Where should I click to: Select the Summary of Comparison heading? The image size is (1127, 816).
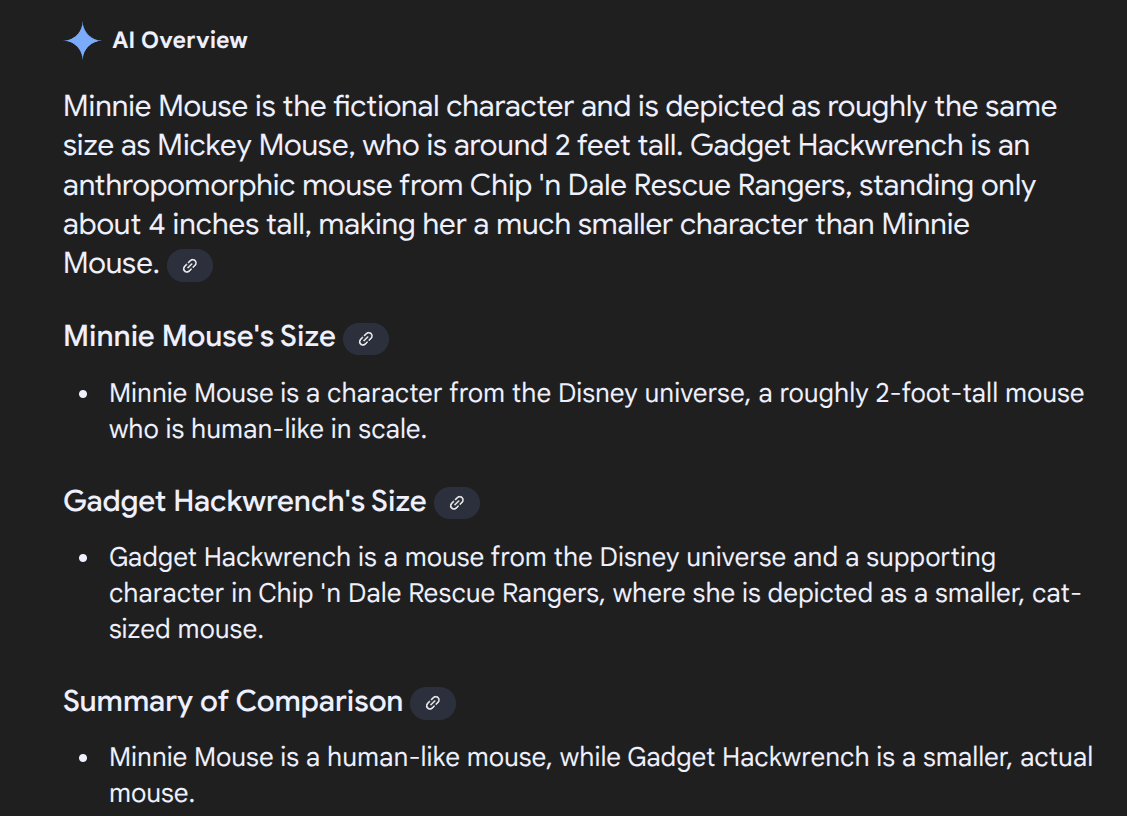[x=232, y=701]
